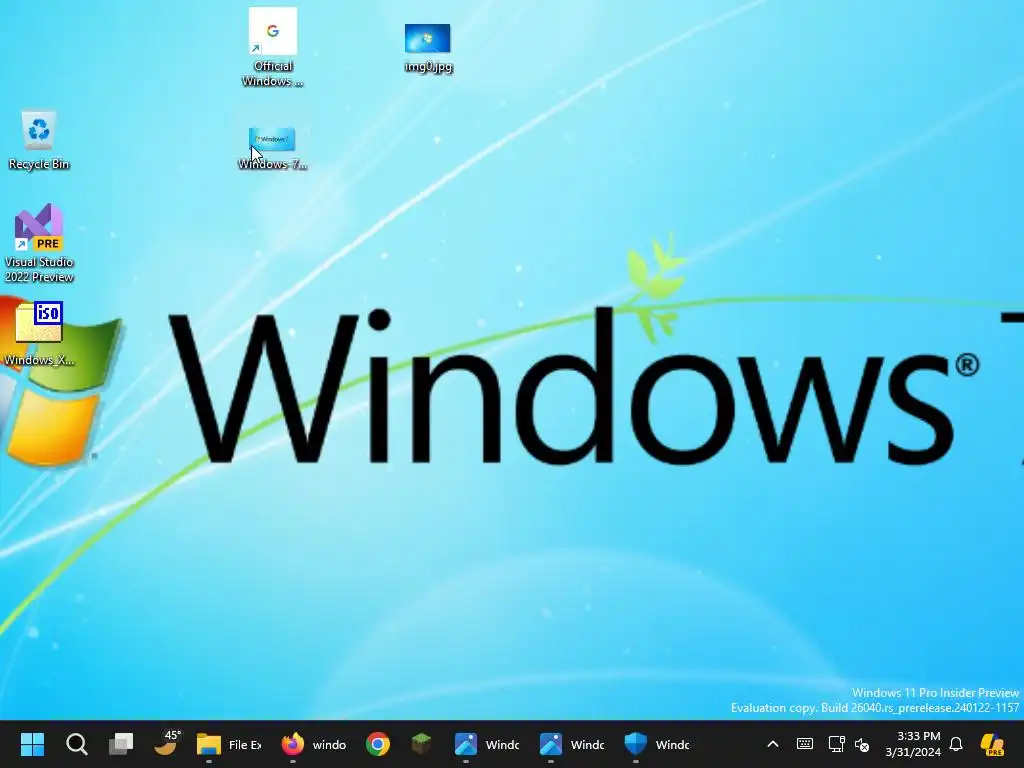
Task: Open Task View on the taskbar
Action: point(121,744)
